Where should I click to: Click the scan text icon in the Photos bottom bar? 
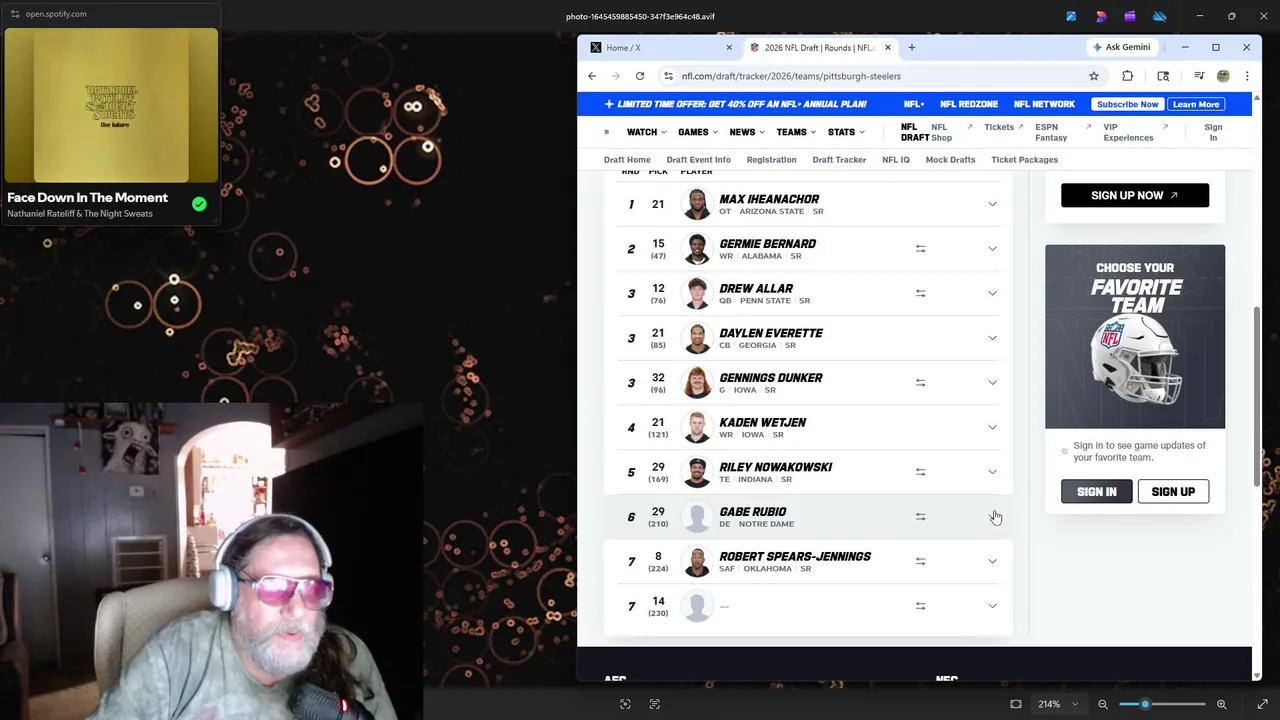click(x=655, y=704)
